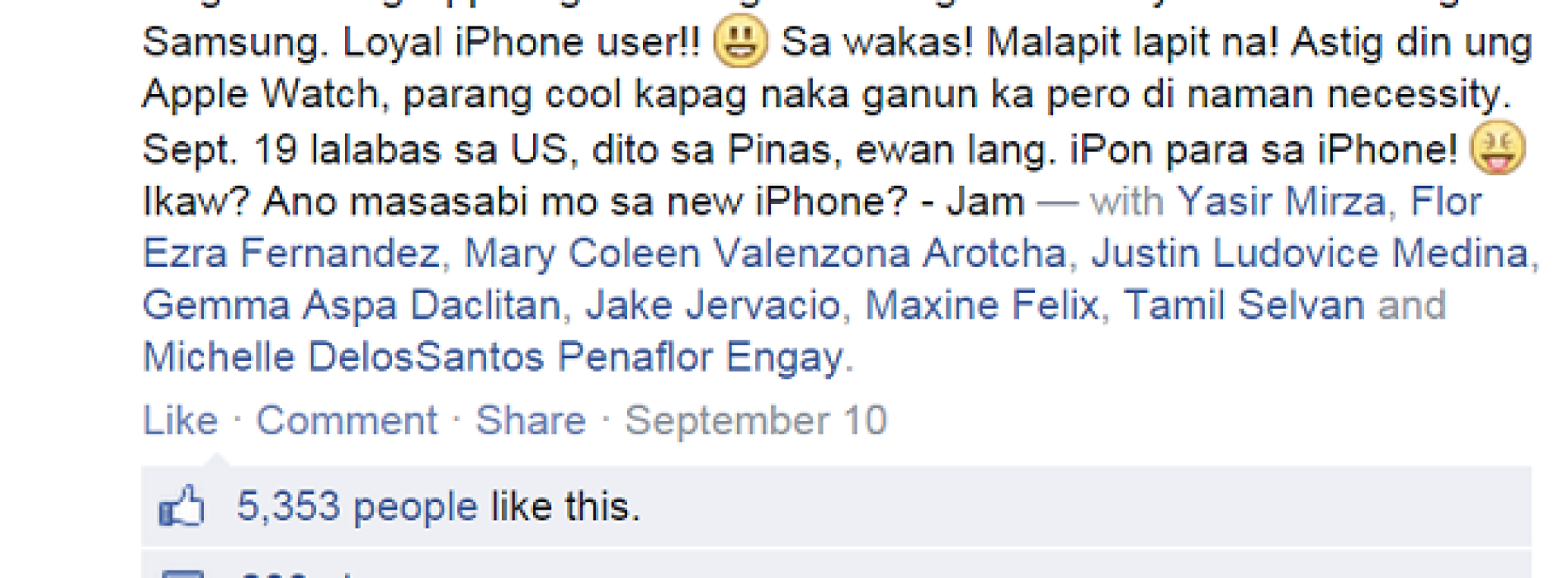Click the thumbs-up likes icon
Viewport: 1568px width, 578px height.
point(181,505)
